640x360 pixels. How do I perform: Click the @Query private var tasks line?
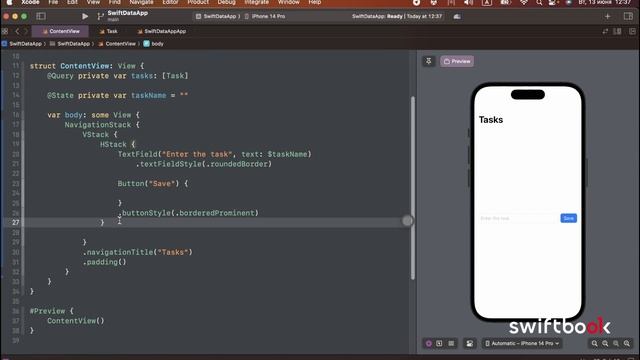[118, 76]
